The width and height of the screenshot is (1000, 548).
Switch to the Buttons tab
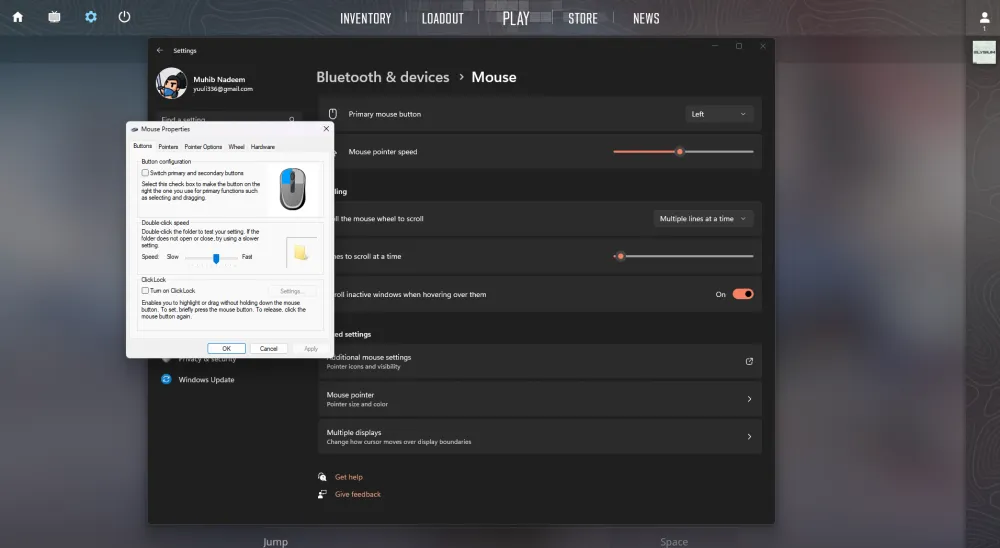143,146
